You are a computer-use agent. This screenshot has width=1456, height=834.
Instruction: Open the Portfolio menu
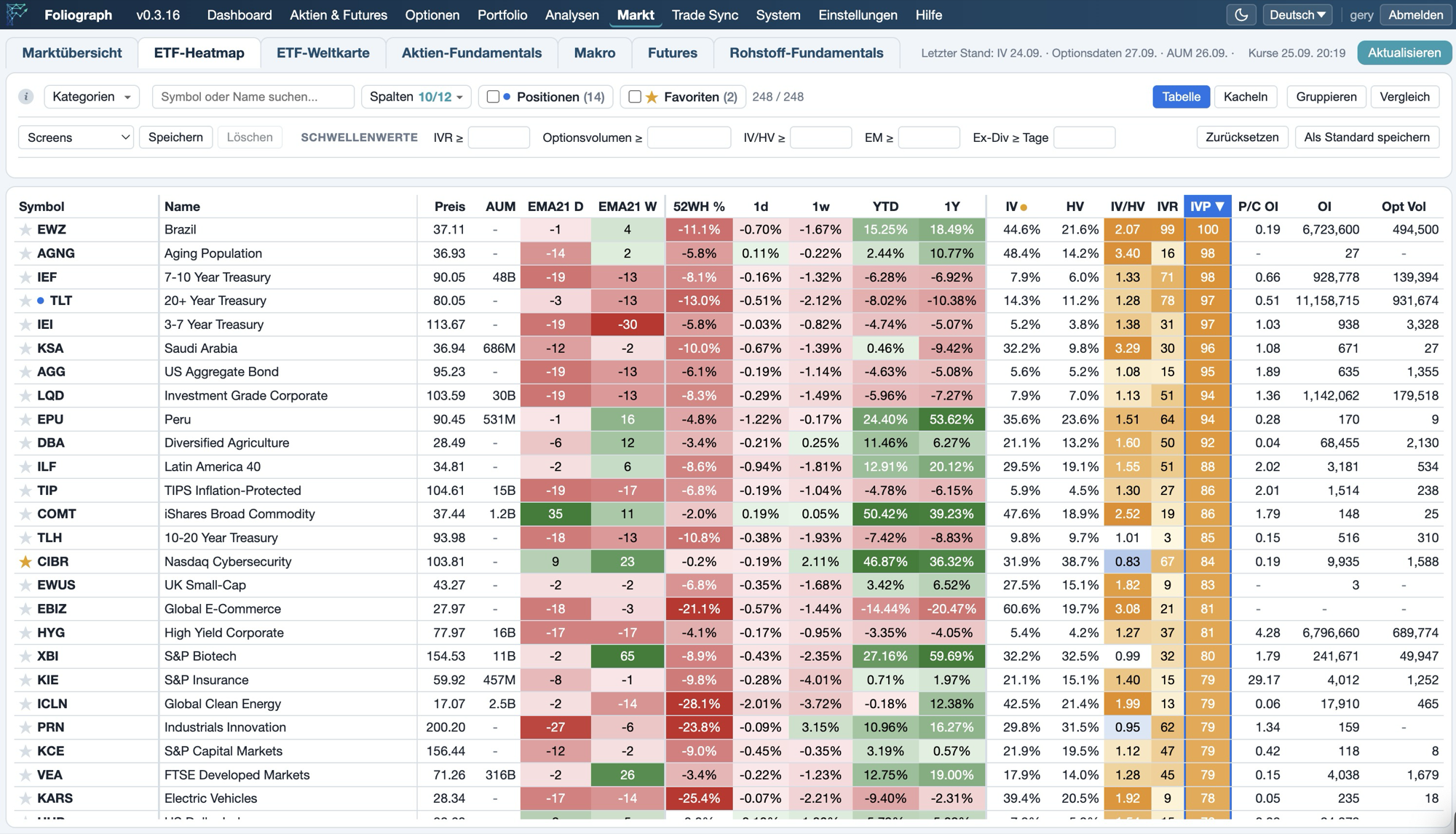coord(502,15)
